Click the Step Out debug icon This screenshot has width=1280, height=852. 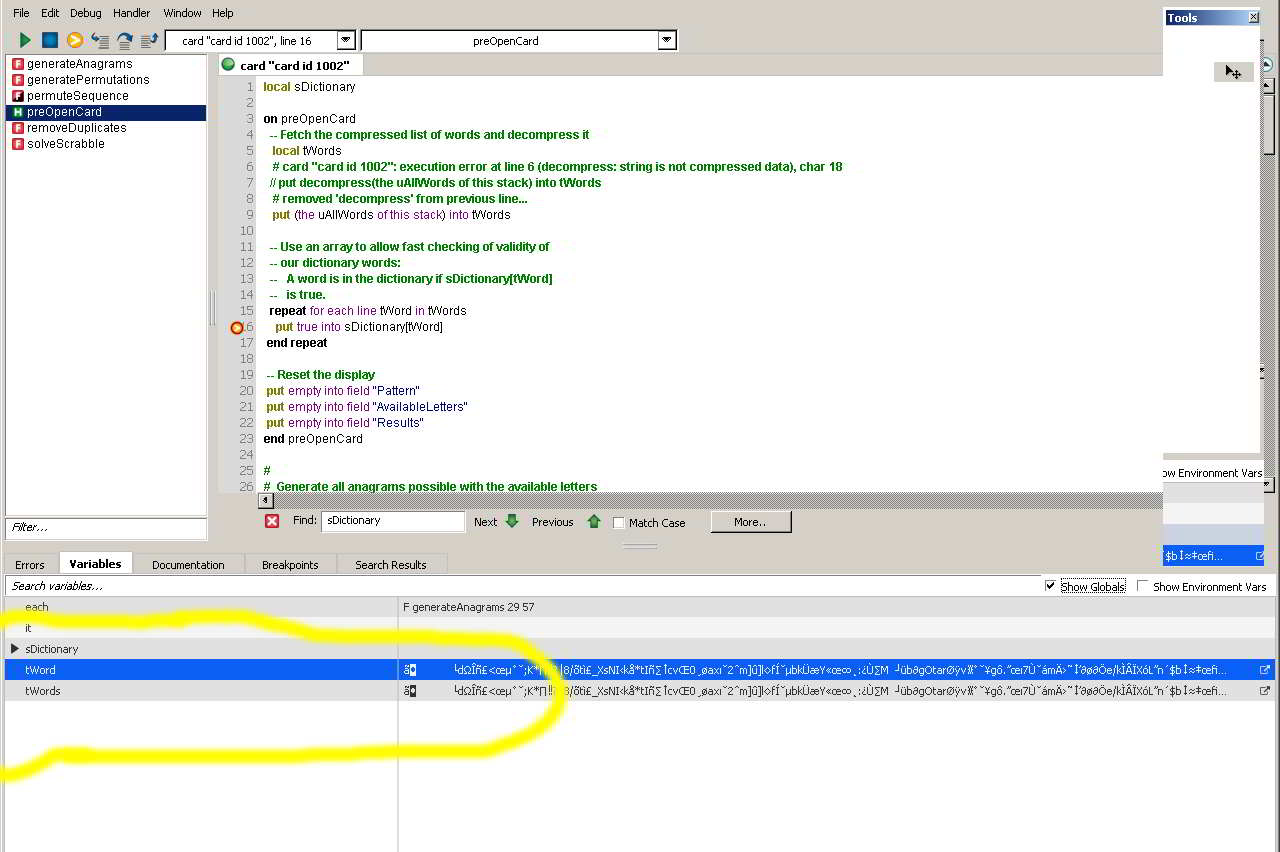[149, 41]
